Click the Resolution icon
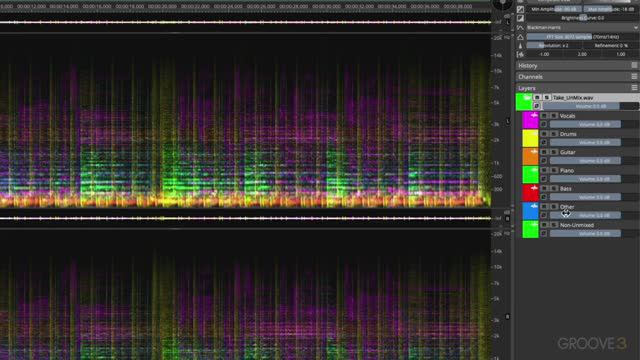The height and width of the screenshot is (360, 640). (x=520, y=46)
